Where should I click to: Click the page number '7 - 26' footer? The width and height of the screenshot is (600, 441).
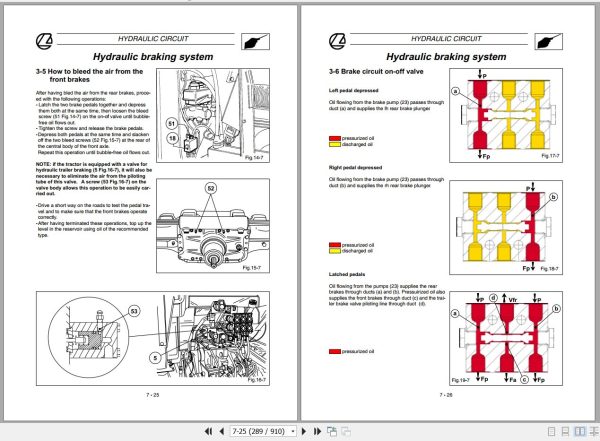tap(446, 395)
